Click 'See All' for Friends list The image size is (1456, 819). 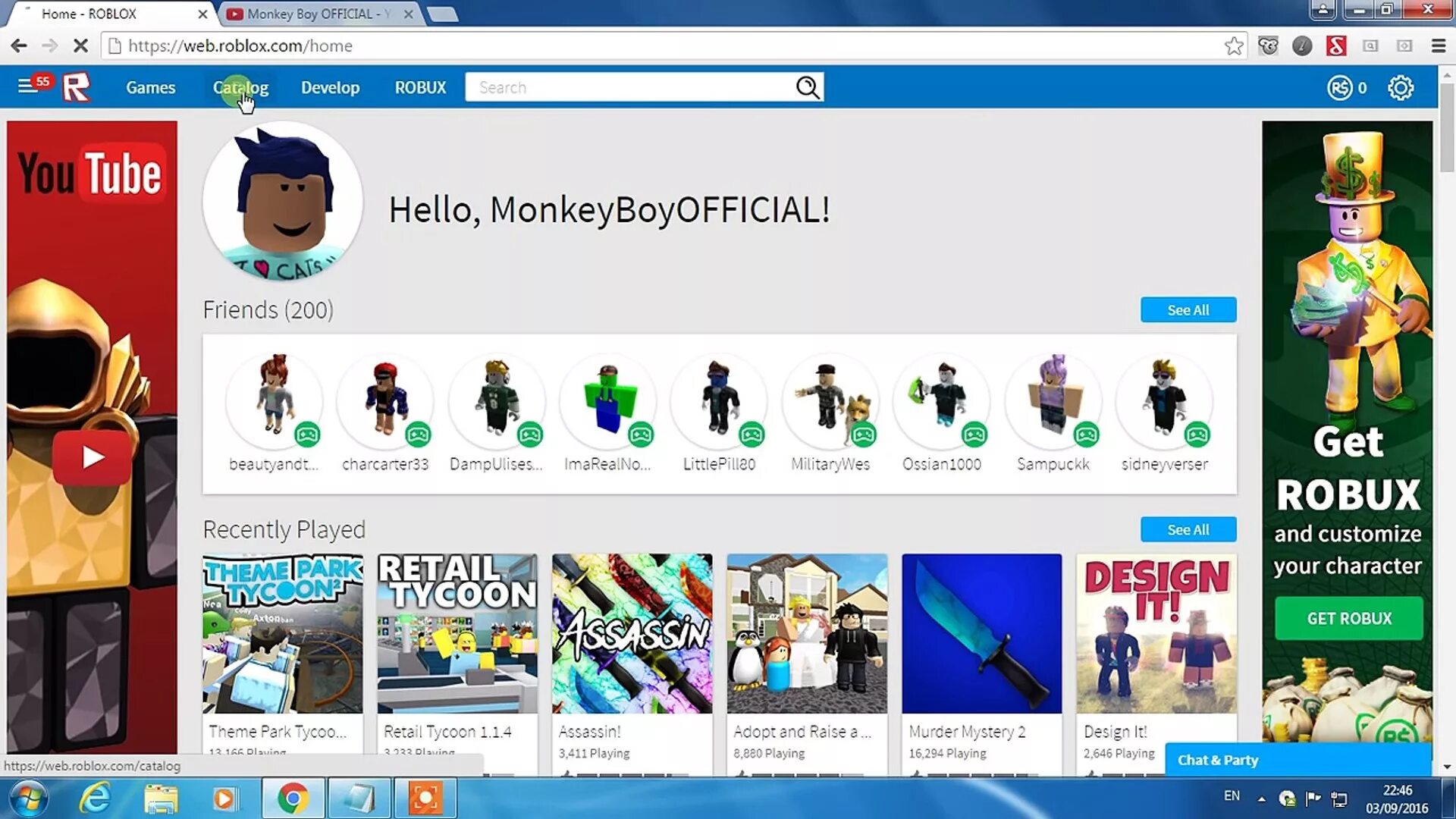pos(1188,310)
